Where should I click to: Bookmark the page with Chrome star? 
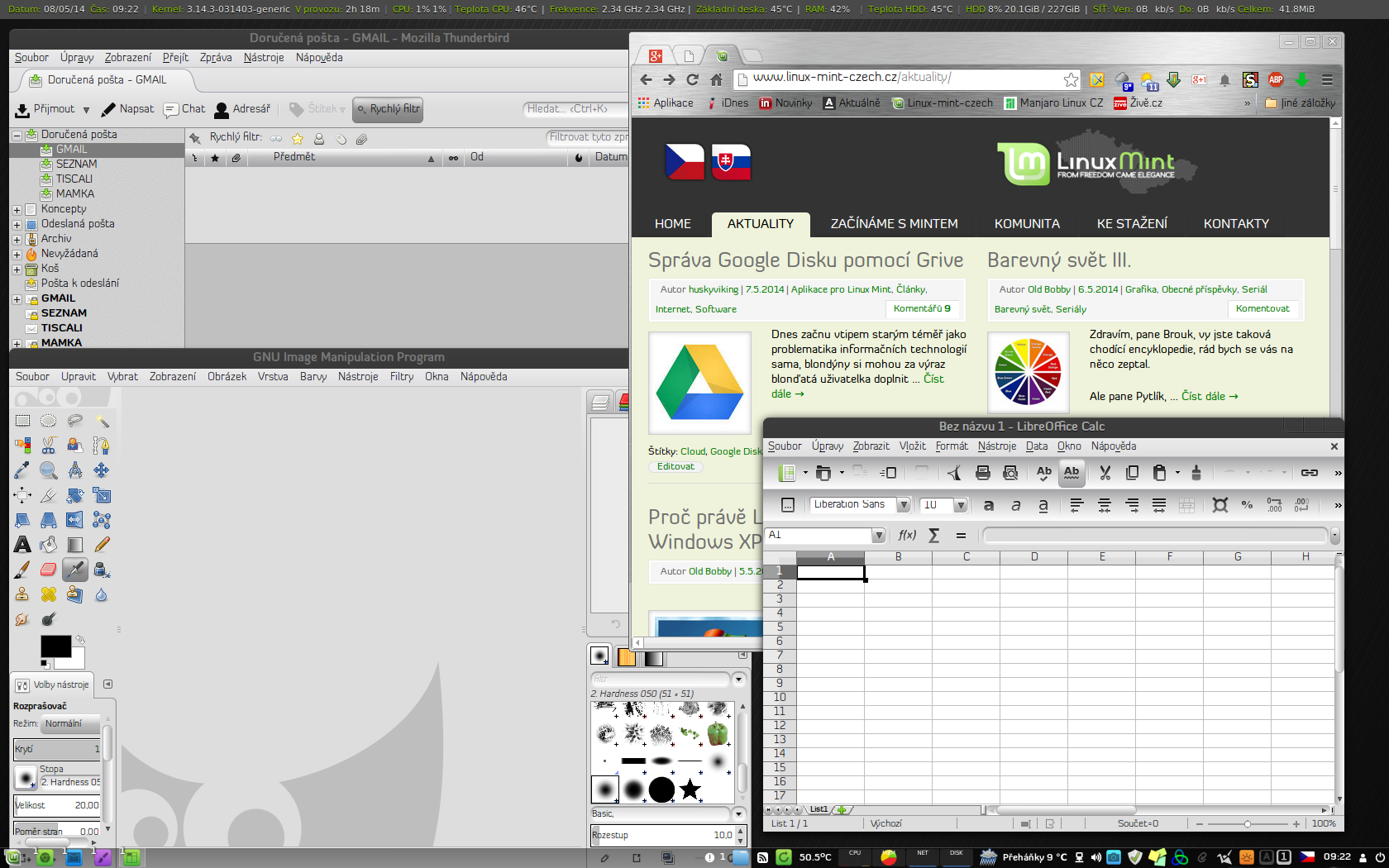[1071, 79]
